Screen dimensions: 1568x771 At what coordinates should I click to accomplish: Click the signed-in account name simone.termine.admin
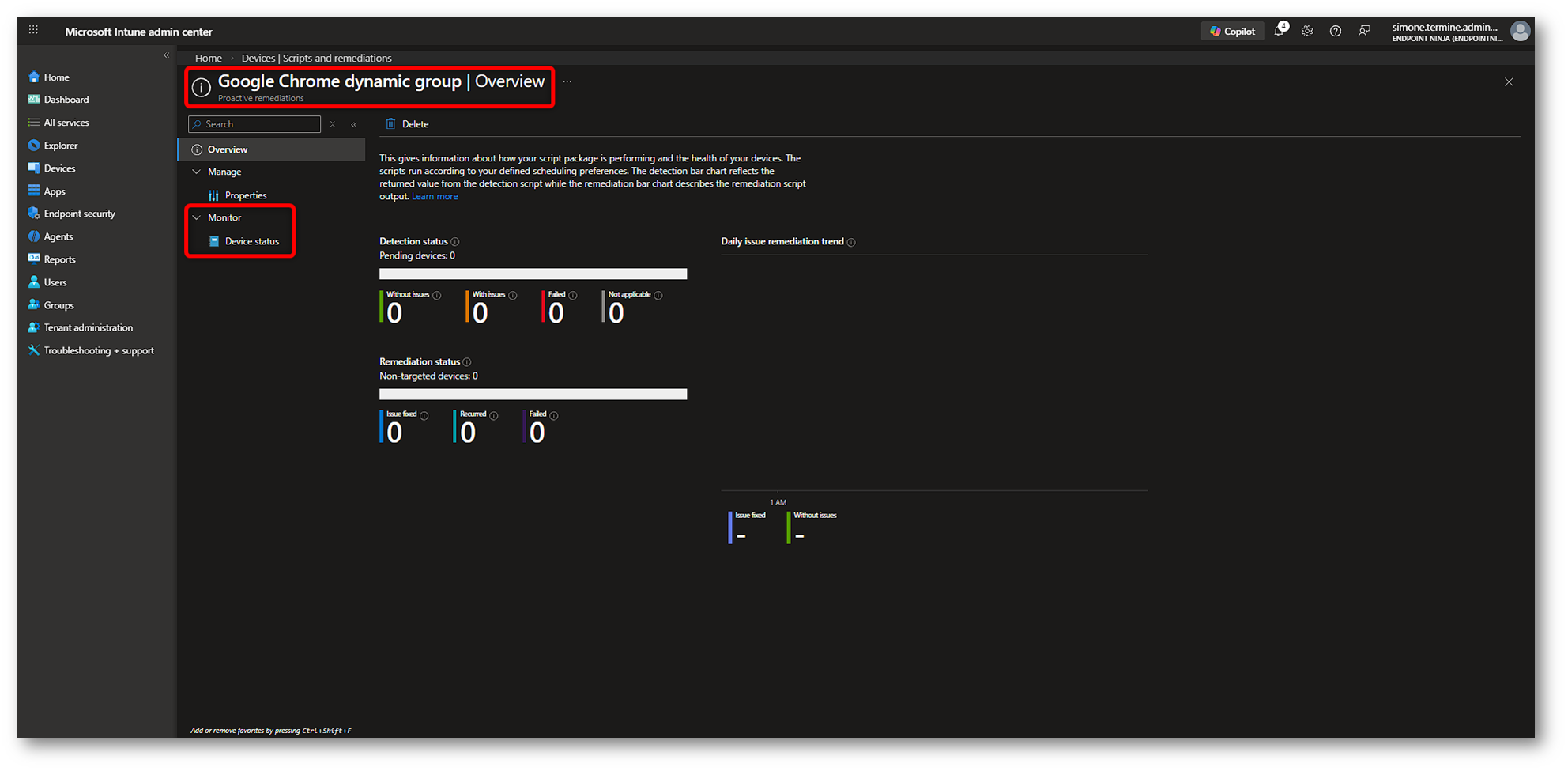pos(1445,27)
